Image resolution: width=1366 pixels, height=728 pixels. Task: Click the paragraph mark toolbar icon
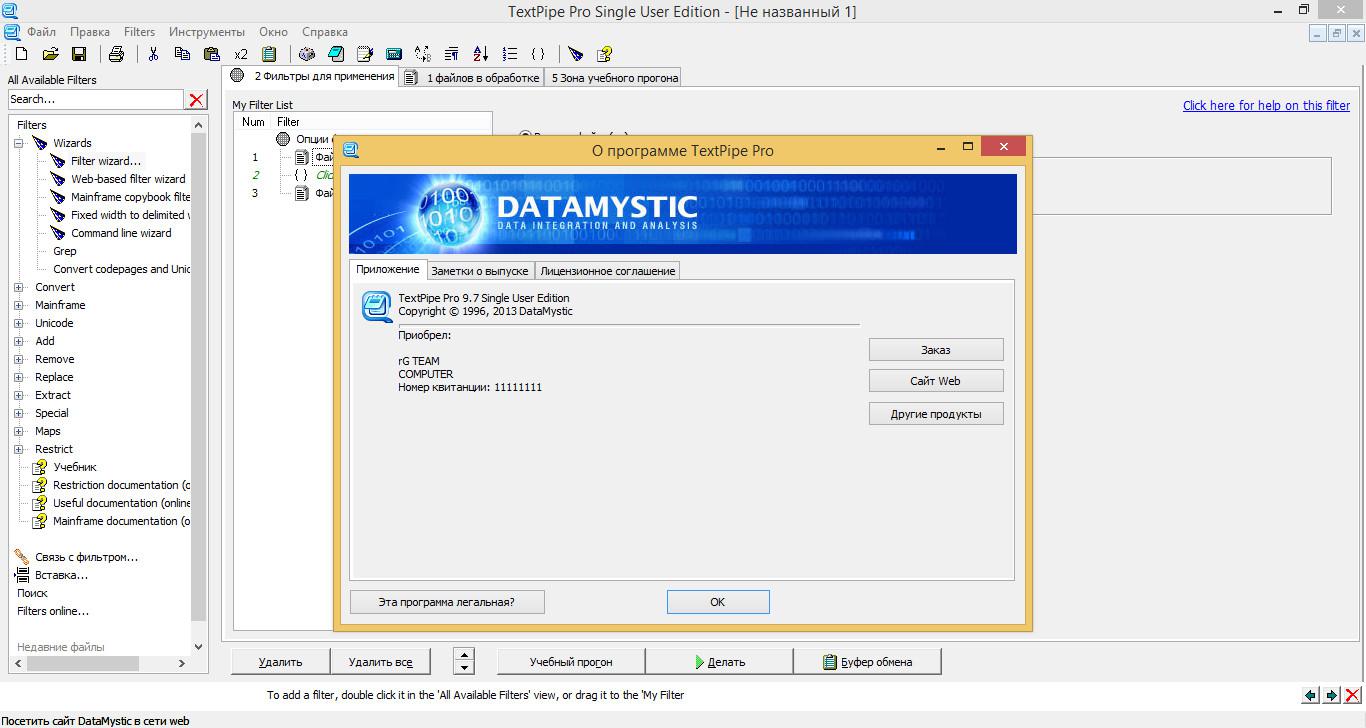pyautogui.click(x=452, y=54)
